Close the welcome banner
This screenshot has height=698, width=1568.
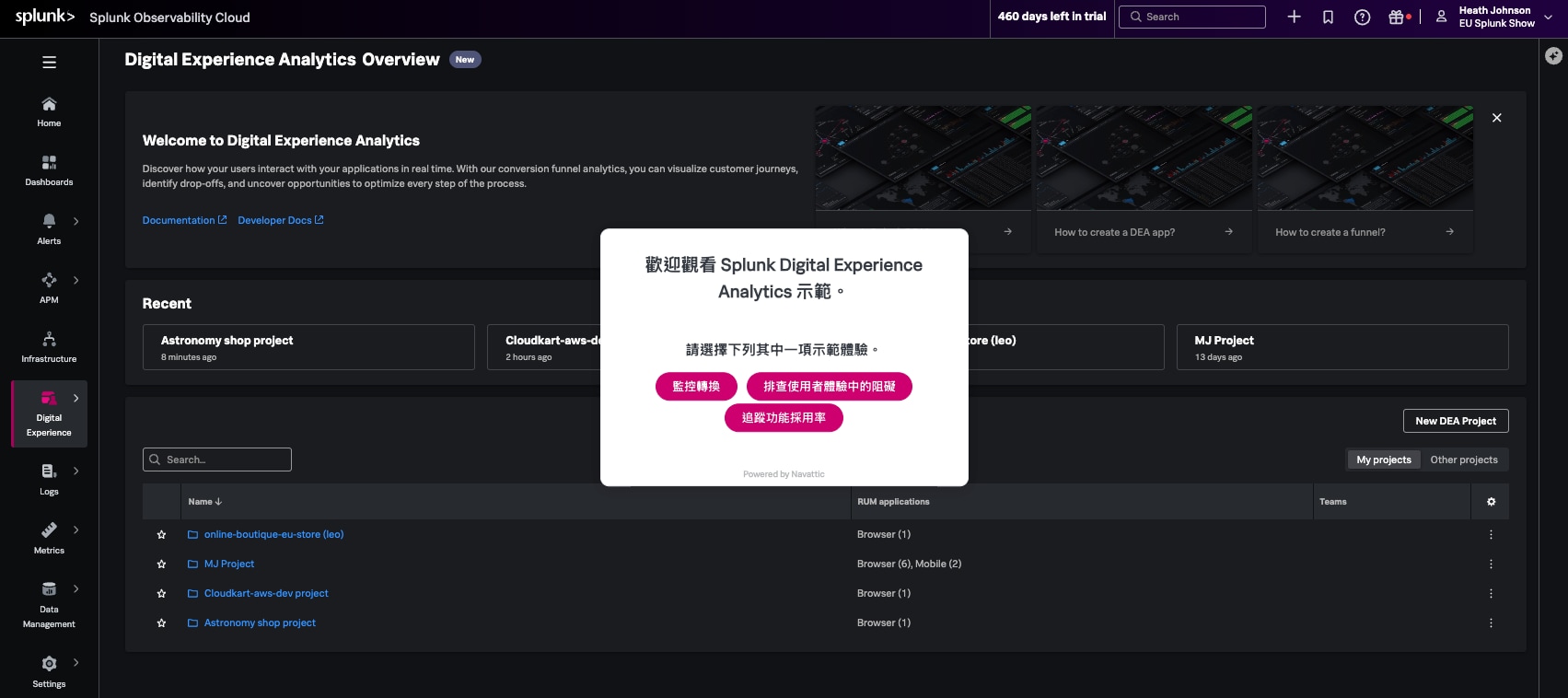click(1497, 118)
